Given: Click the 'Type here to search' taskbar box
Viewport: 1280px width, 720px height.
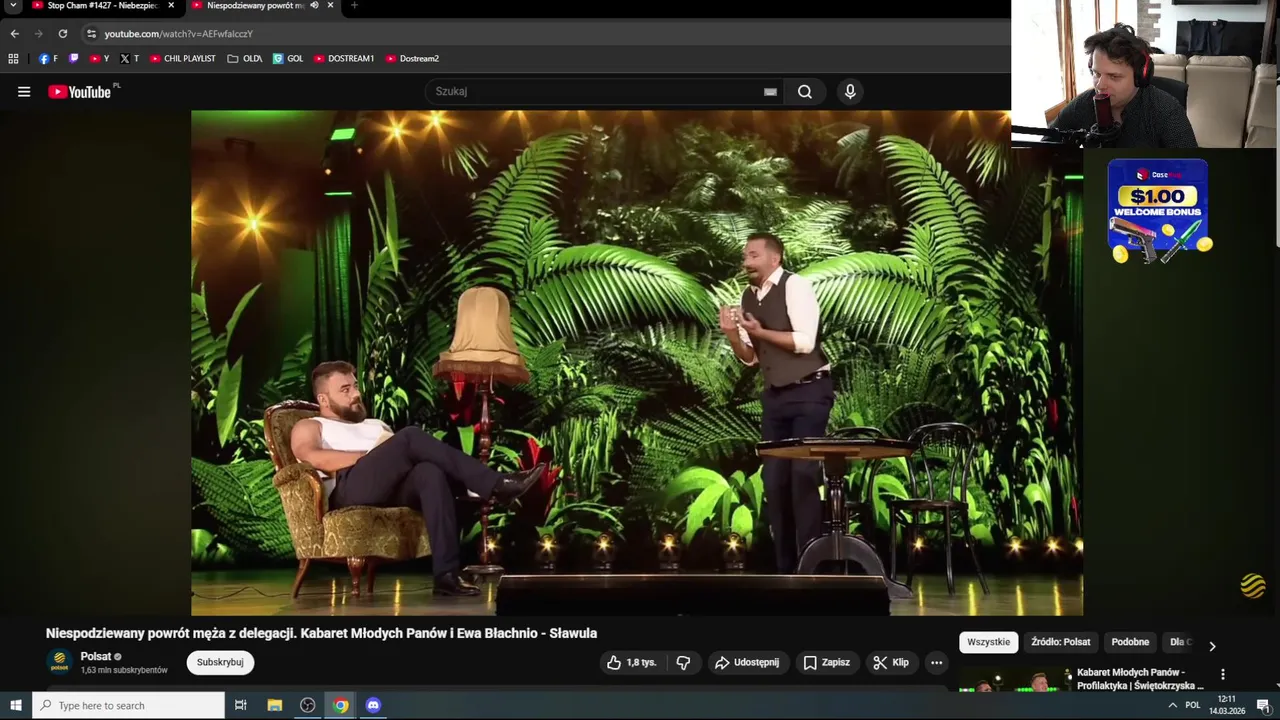Looking at the screenshot, I should [129, 705].
